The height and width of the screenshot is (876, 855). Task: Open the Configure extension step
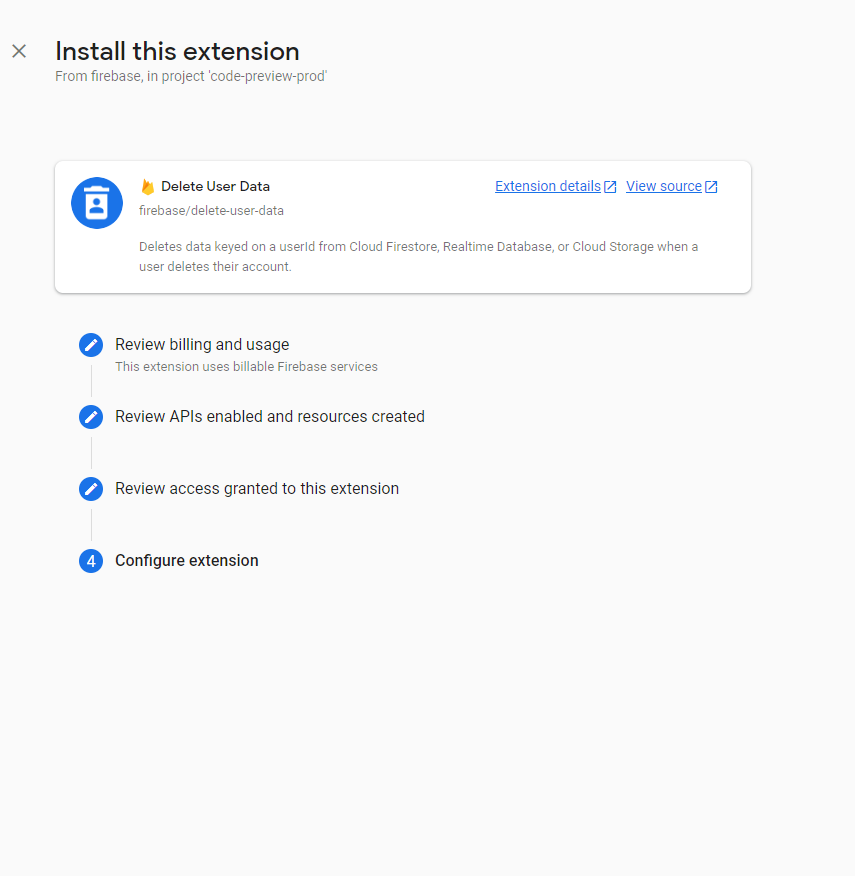(x=186, y=561)
